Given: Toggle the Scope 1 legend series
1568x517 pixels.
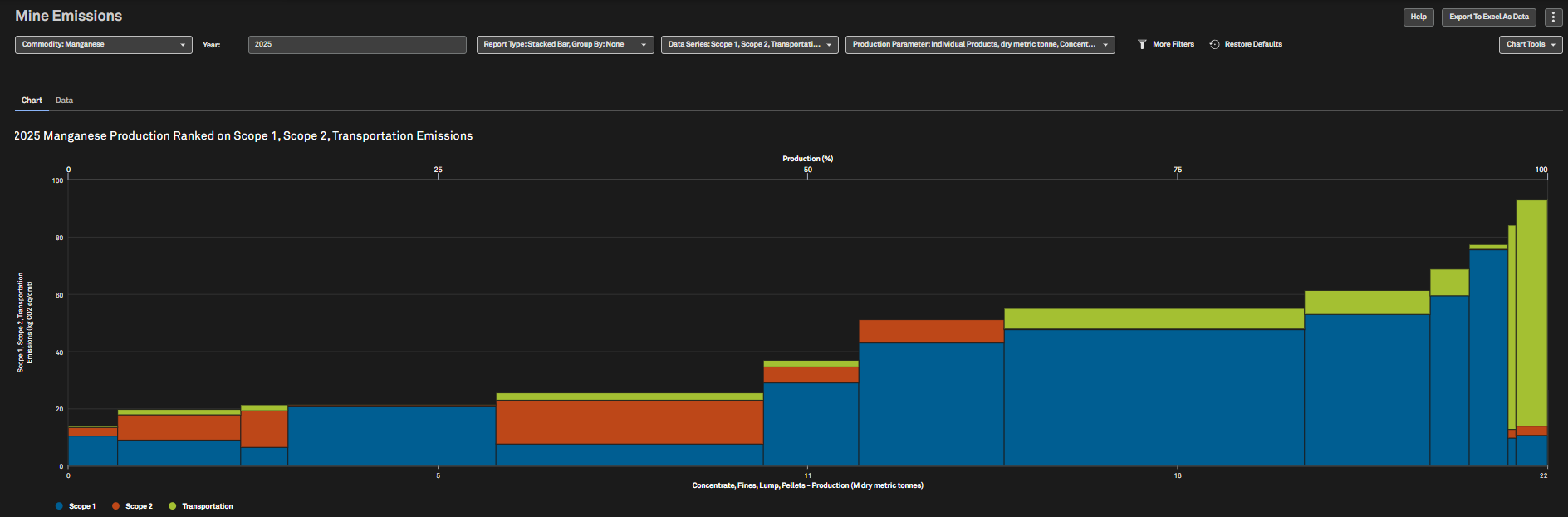Looking at the screenshot, I should [75, 506].
